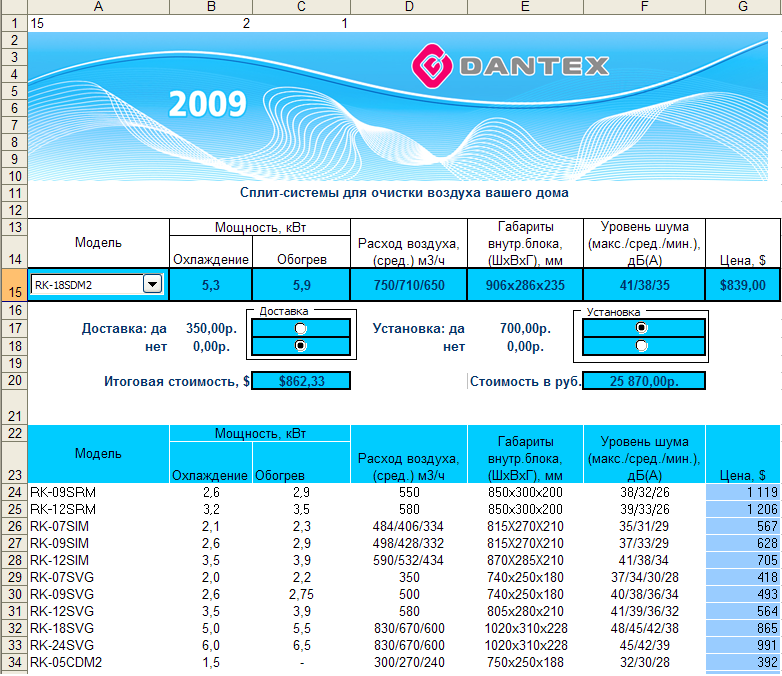The height and width of the screenshot is (676, 782).
Task: Select row 15 header
Action: [x=14, y=285]
